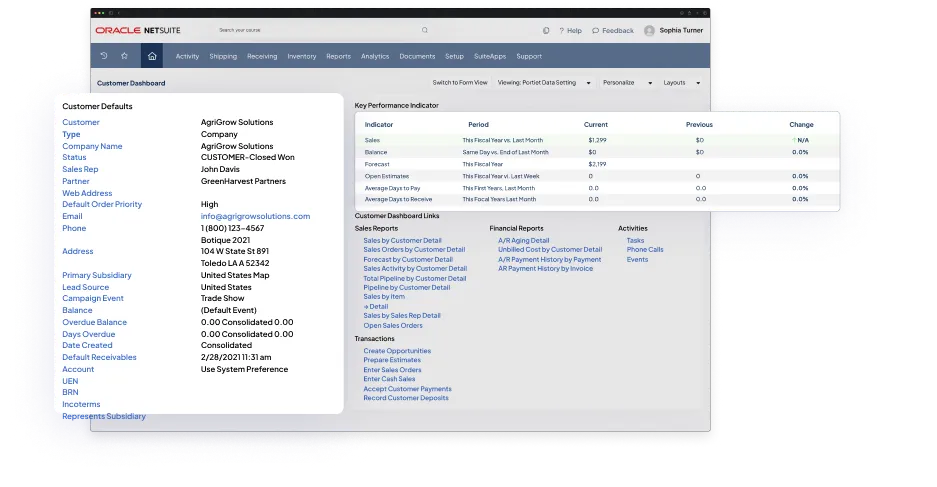The image size is (937, 487).
Task: Click the GreenHarvest Partners value
Action: [x=243, y=181]
